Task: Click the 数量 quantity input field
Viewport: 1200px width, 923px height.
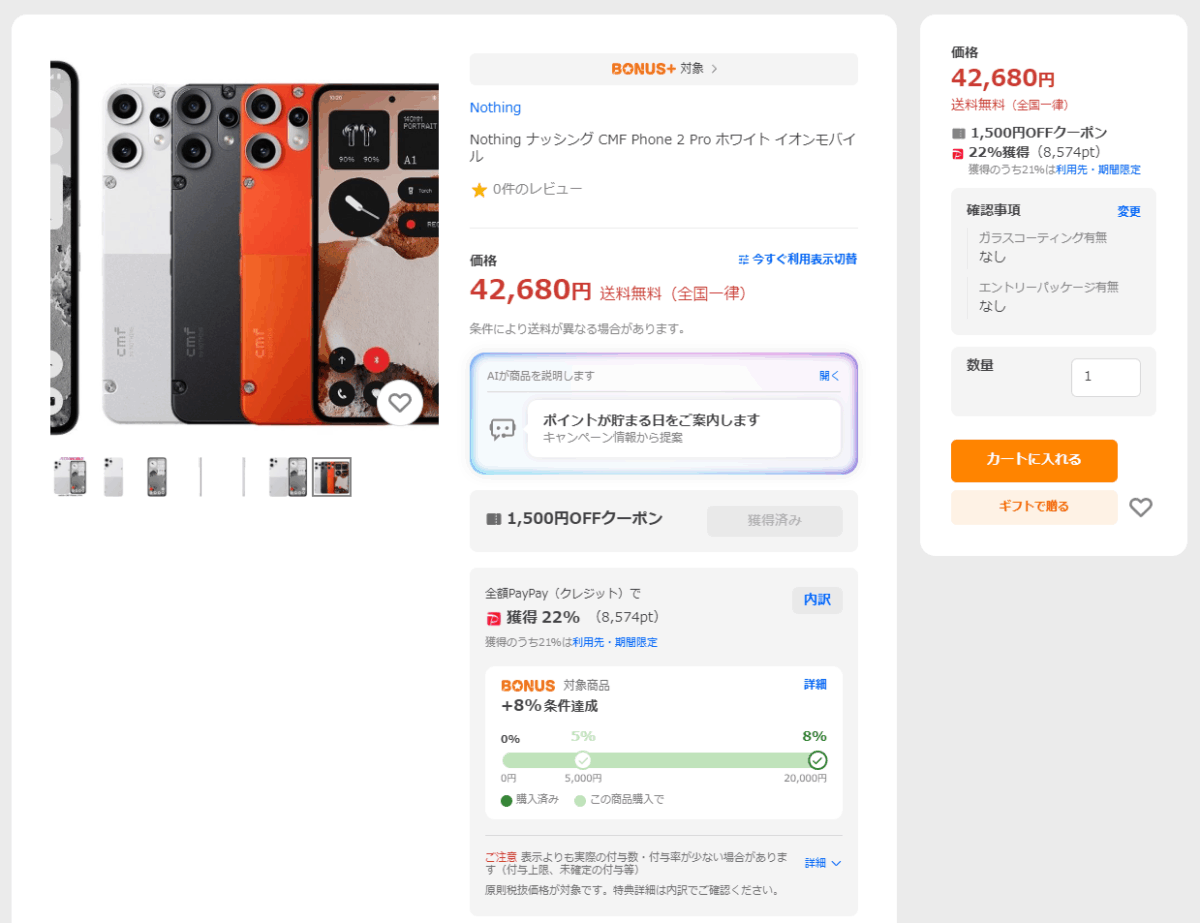Action: [x=1105, y=377]
